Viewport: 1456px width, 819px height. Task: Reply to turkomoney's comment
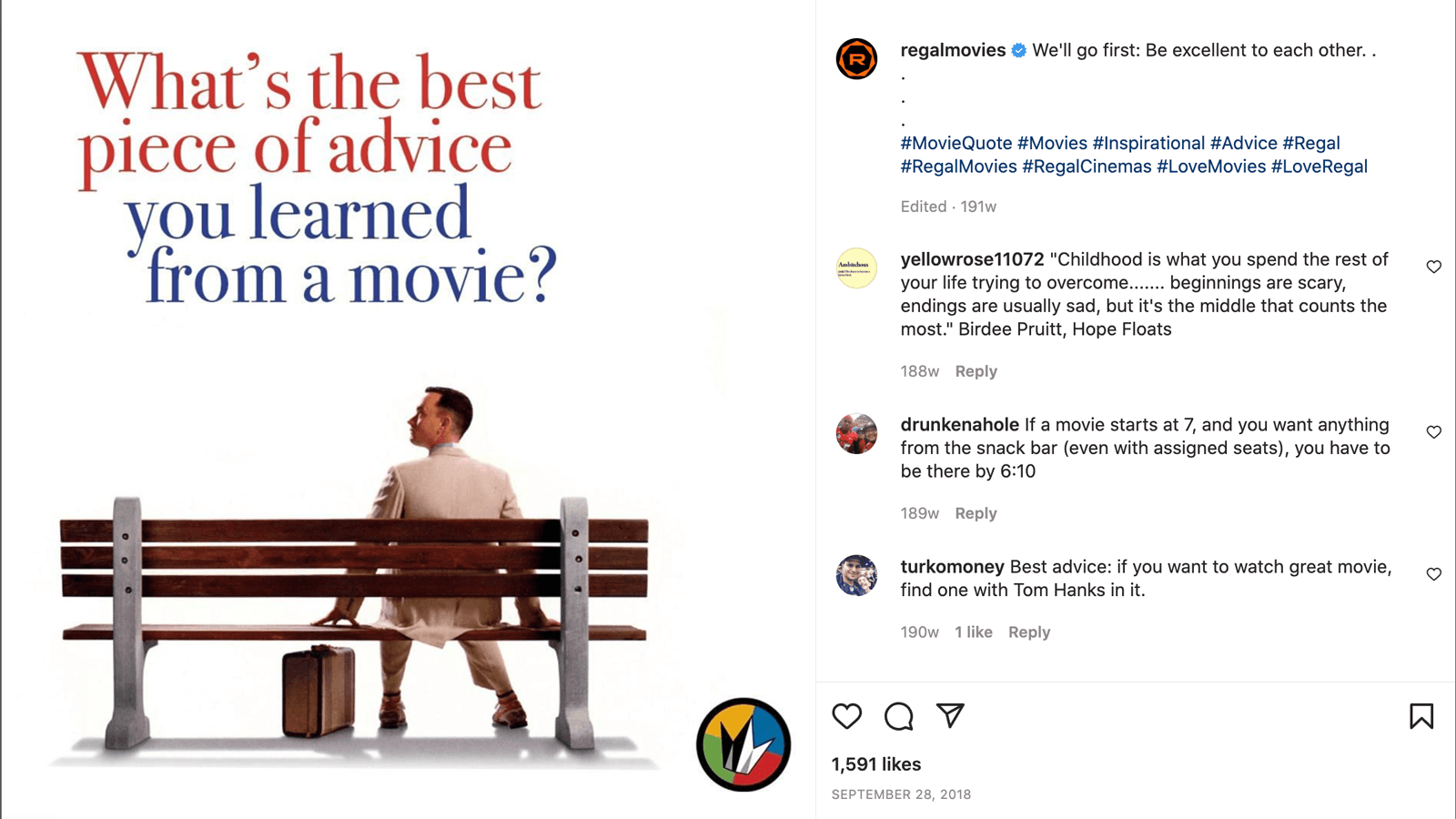point(1029,632)
